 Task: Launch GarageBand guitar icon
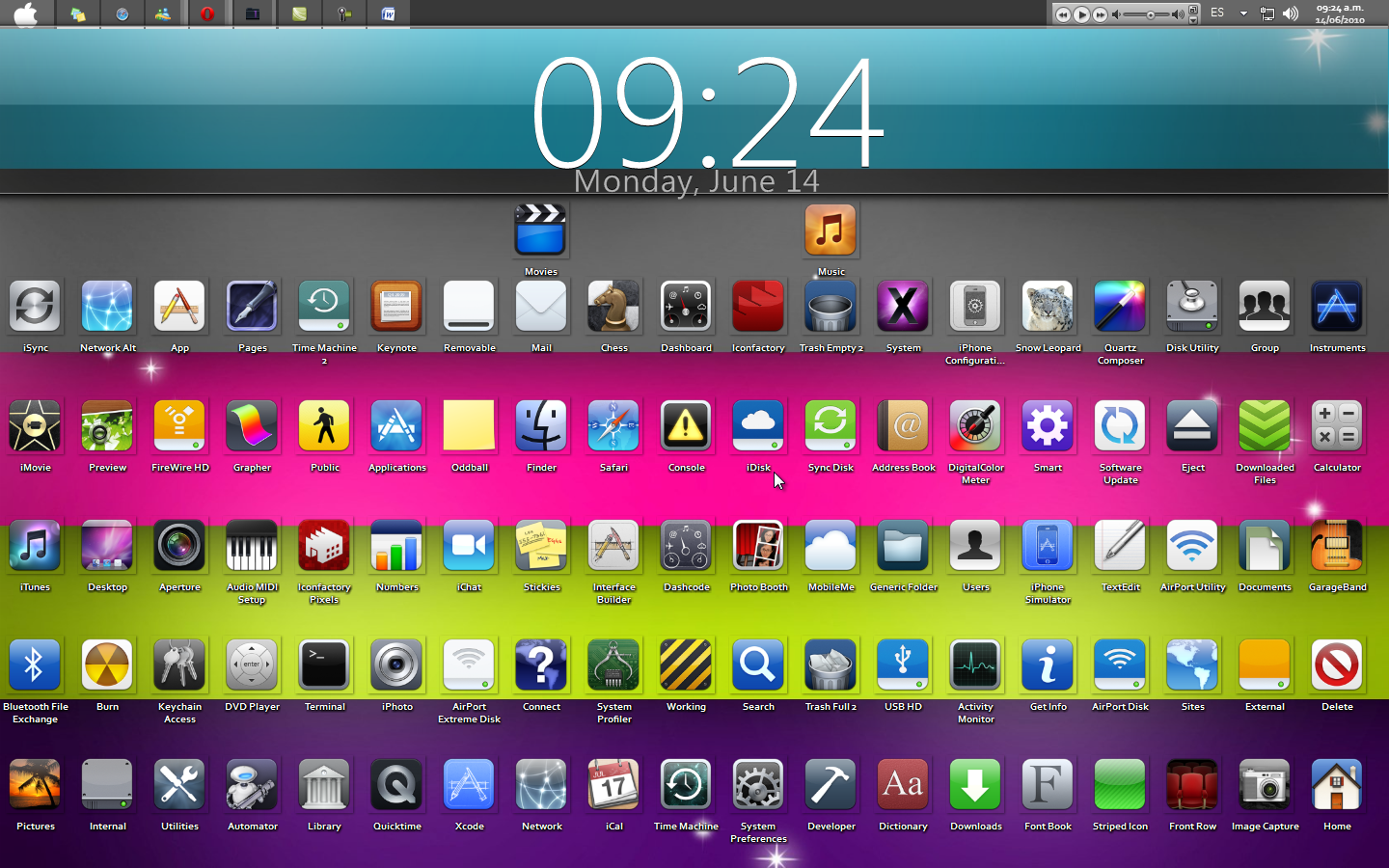(x=1337, y=545)
